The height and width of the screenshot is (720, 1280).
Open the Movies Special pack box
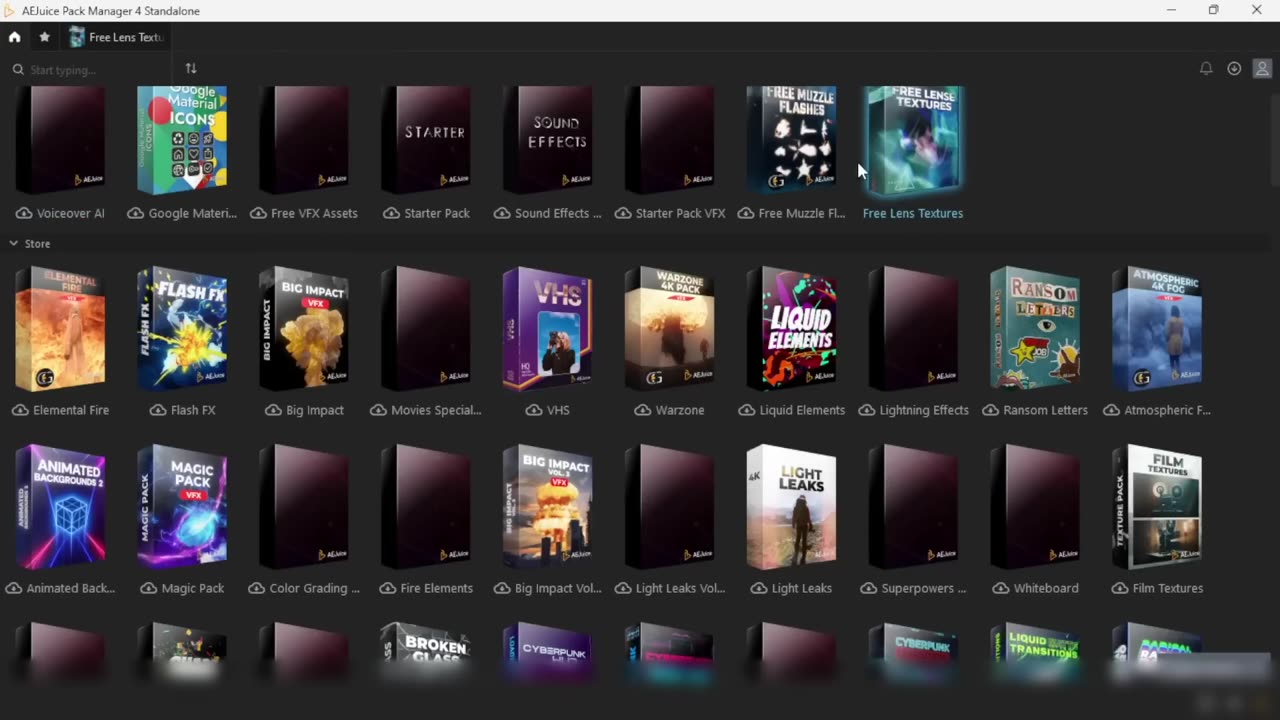425,328
